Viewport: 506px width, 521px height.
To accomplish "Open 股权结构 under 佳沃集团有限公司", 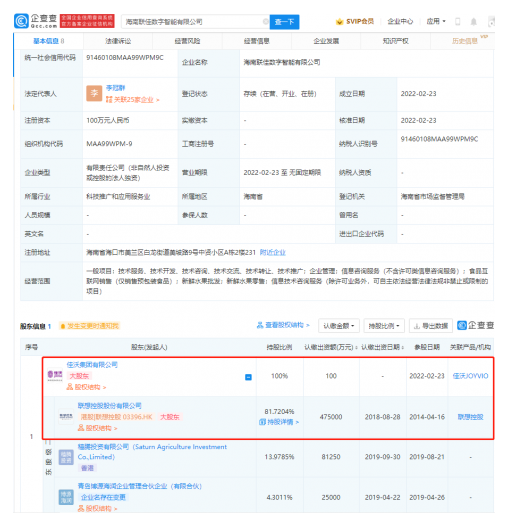I will tap(86, 387).
